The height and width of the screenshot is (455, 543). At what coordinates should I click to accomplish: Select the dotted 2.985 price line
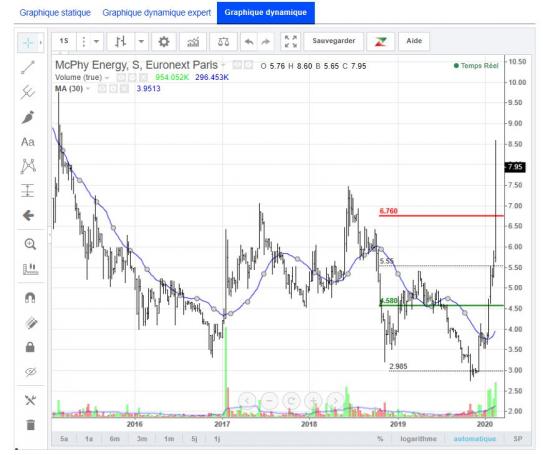447,371
